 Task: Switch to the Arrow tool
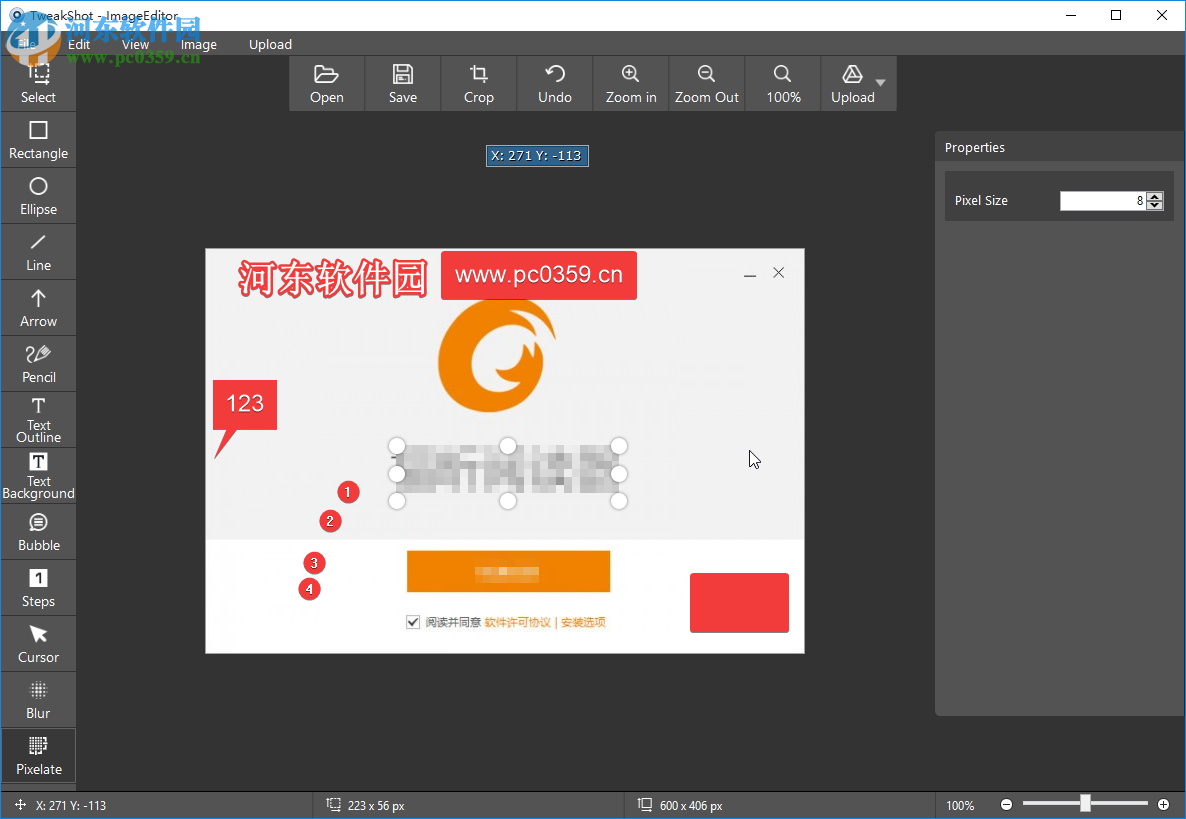38,308
